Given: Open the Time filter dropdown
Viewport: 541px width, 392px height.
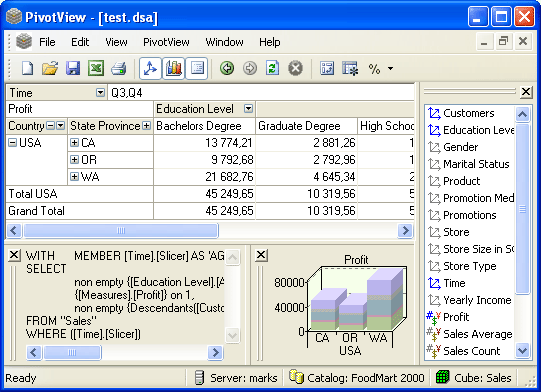Looking at the screenshot, I should coord(100,92).
